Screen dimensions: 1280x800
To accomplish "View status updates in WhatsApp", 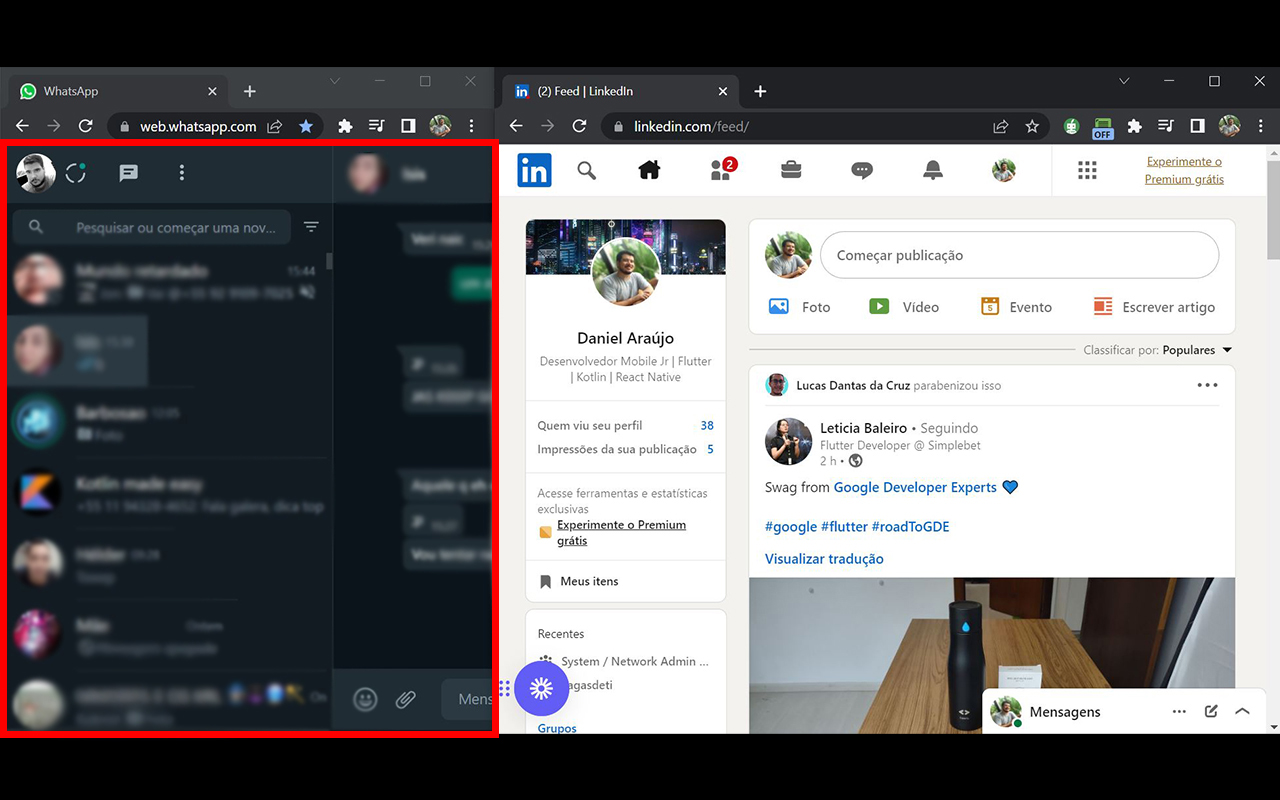I will pos(75,172).
